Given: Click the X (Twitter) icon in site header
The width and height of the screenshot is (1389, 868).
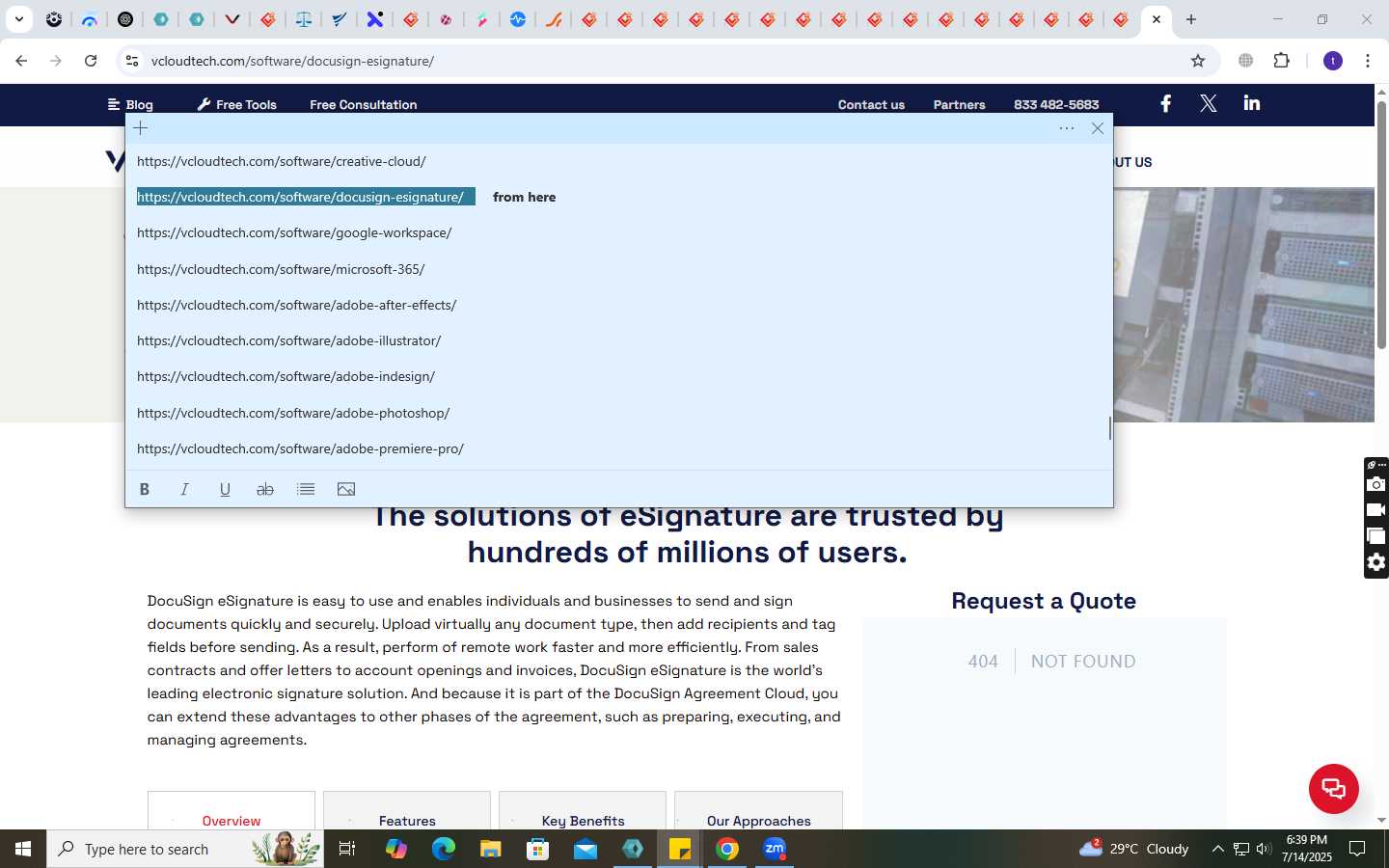Looking at the screenshot, I should 1208,103.
